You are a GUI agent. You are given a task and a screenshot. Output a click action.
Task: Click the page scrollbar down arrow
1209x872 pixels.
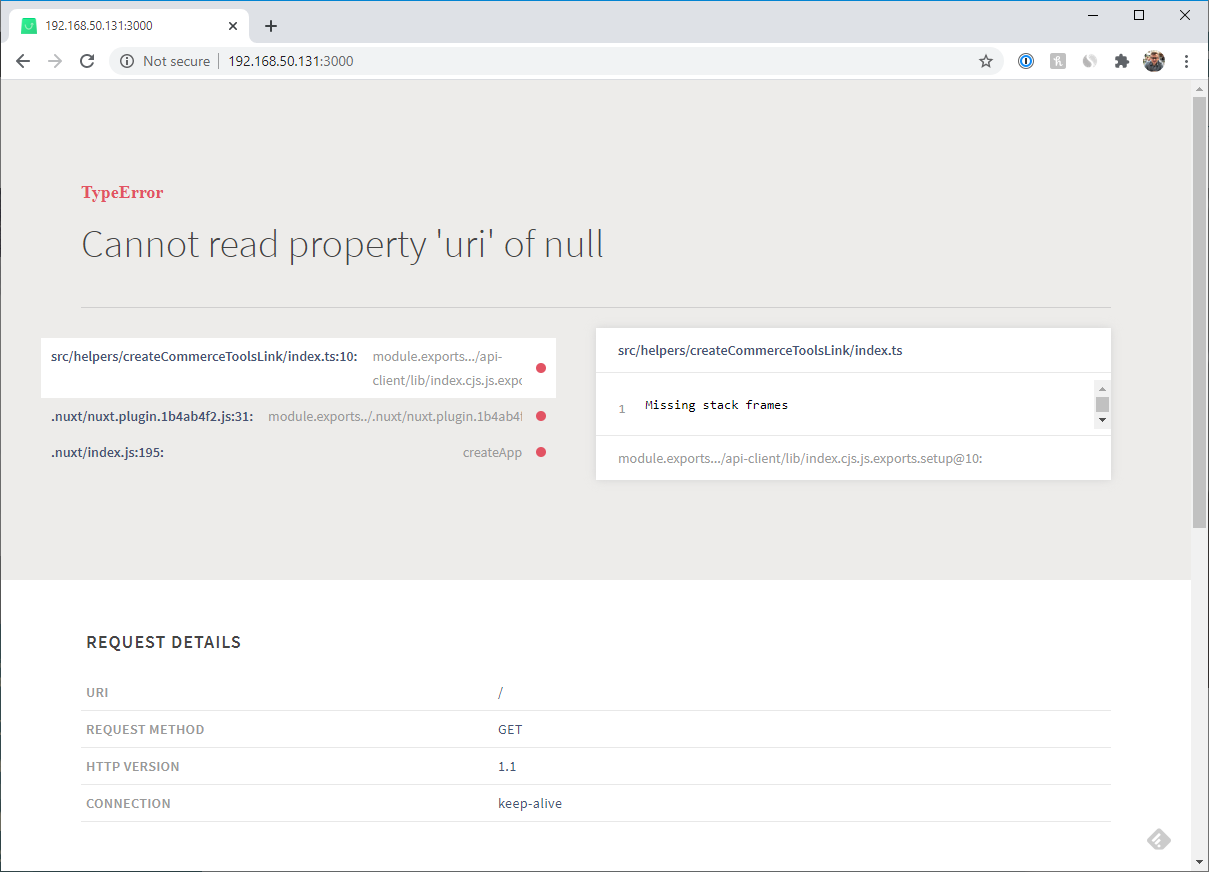tap(1200, 861)
